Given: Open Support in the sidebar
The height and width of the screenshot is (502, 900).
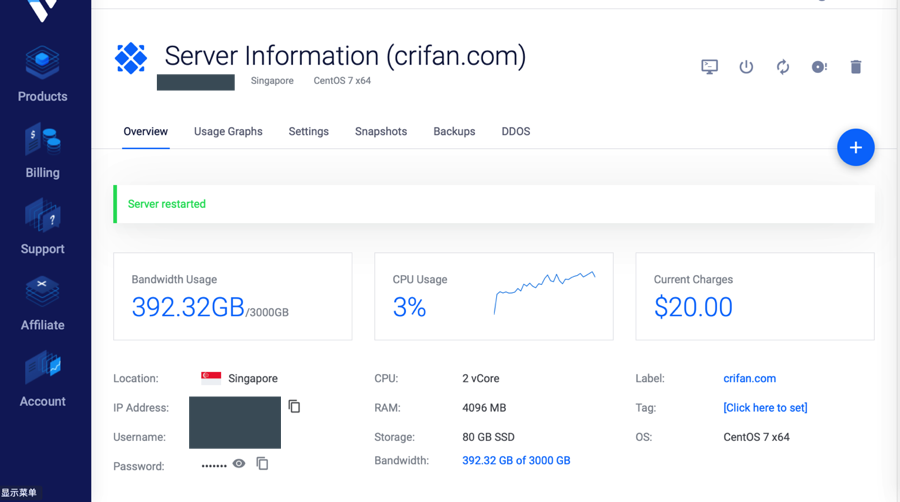Looking at the screenshot, I should coord(43,227).
